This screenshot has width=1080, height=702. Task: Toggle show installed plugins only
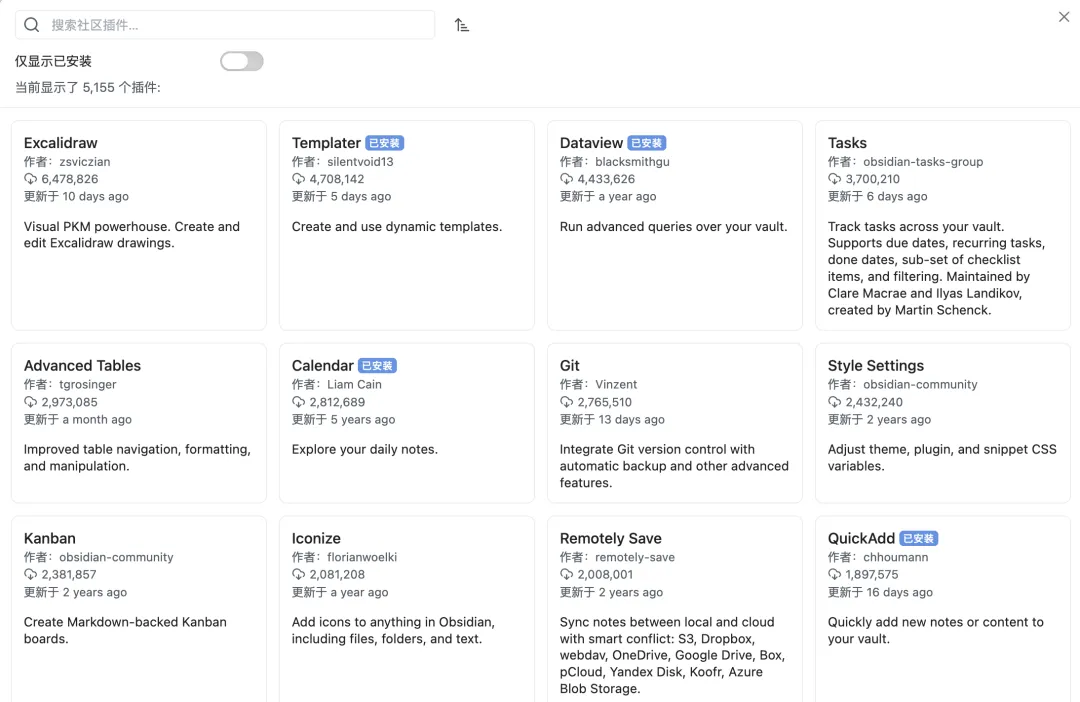click(x=242, y=61)
